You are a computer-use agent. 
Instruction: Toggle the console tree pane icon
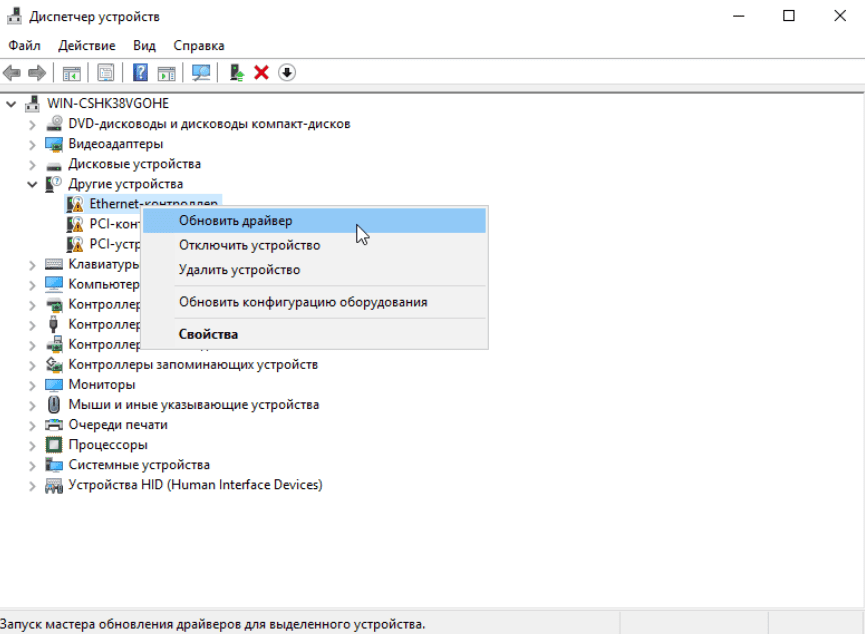pos(71,73)
